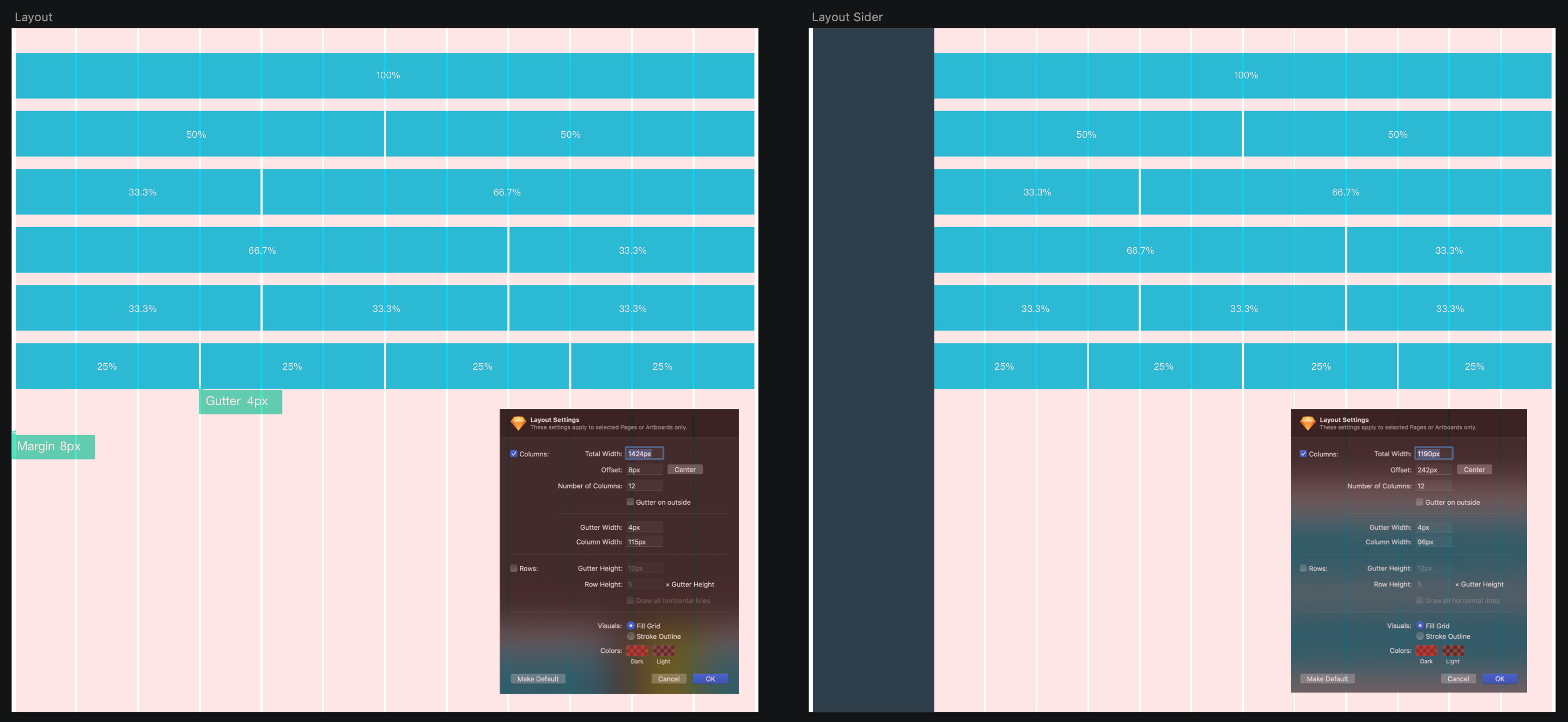The image size is (1568, 722).
Task: Select the 'Layout Sider' artboard title
Action: click(x=847, y=17)
